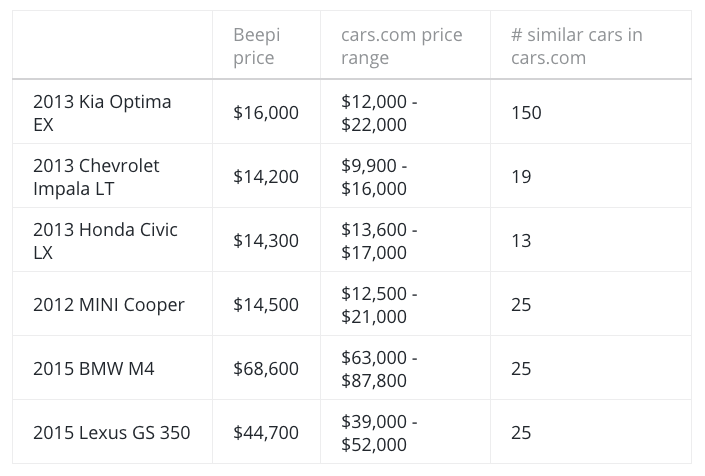
Task: Click the $14,300 Beepi price
Action: click(x=266, y=241)
